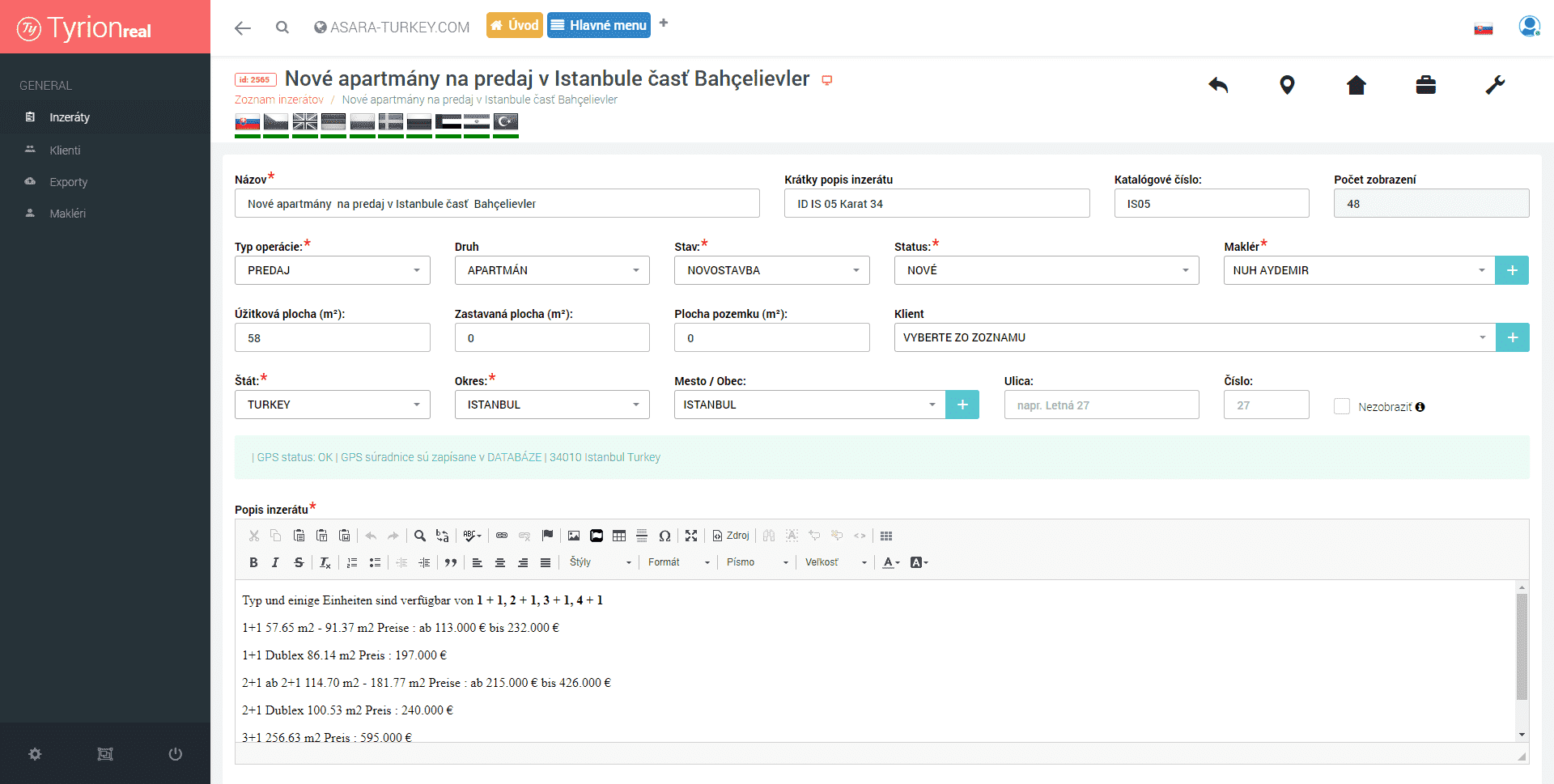Click the Zoznam inzerátov breadcrumb link

tap(279, 100)
